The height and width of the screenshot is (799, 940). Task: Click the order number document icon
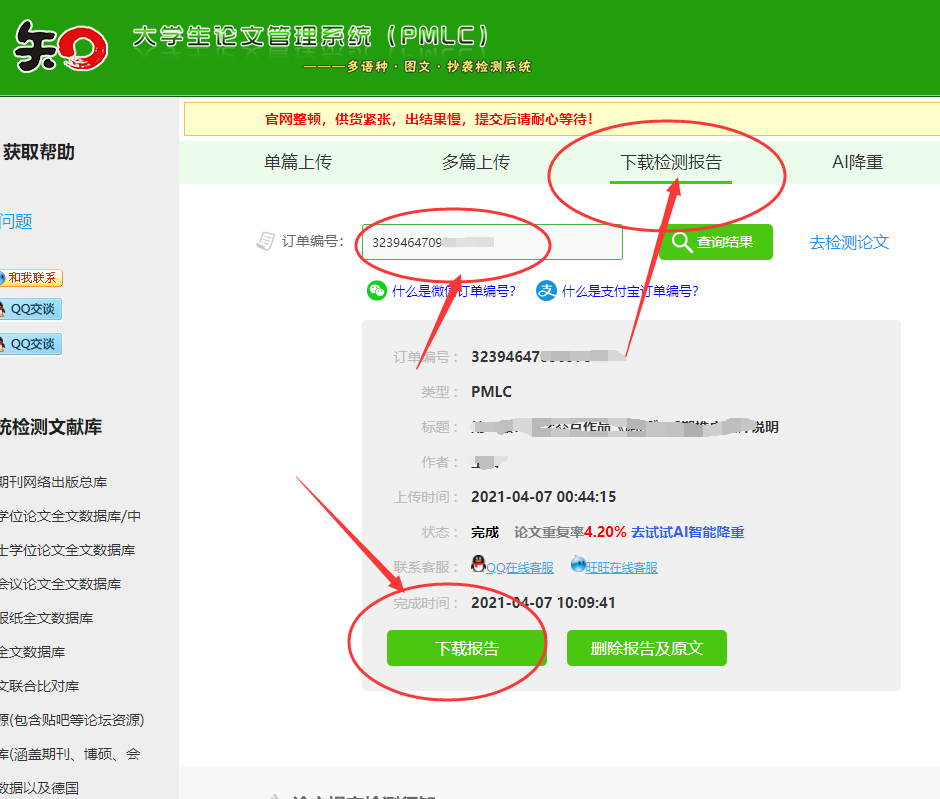click(265, 241)
